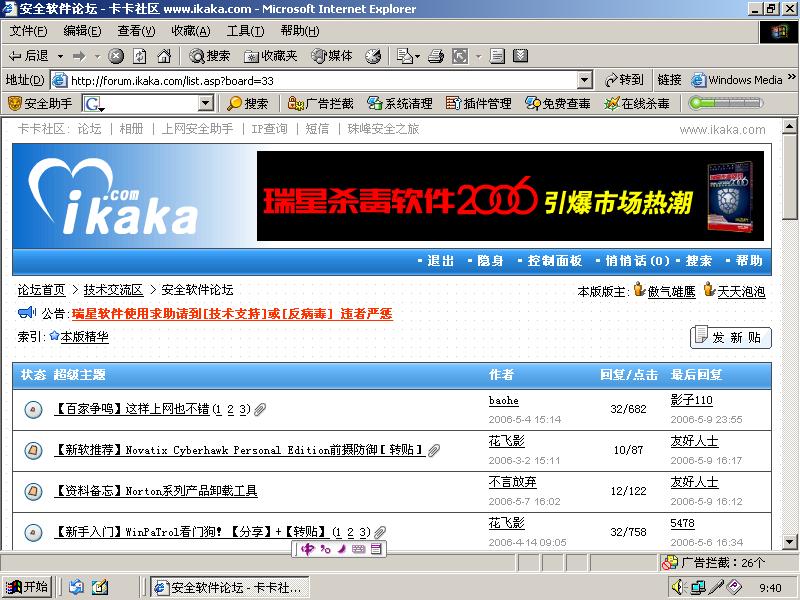Click 技术交流区 breadcrumb link
This screenshot has width=800, height=600.
[x=113, y=290]
